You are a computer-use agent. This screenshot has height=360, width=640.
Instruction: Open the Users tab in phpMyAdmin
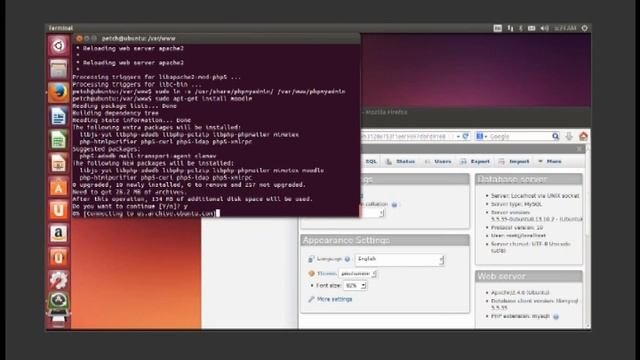point(438,162)
